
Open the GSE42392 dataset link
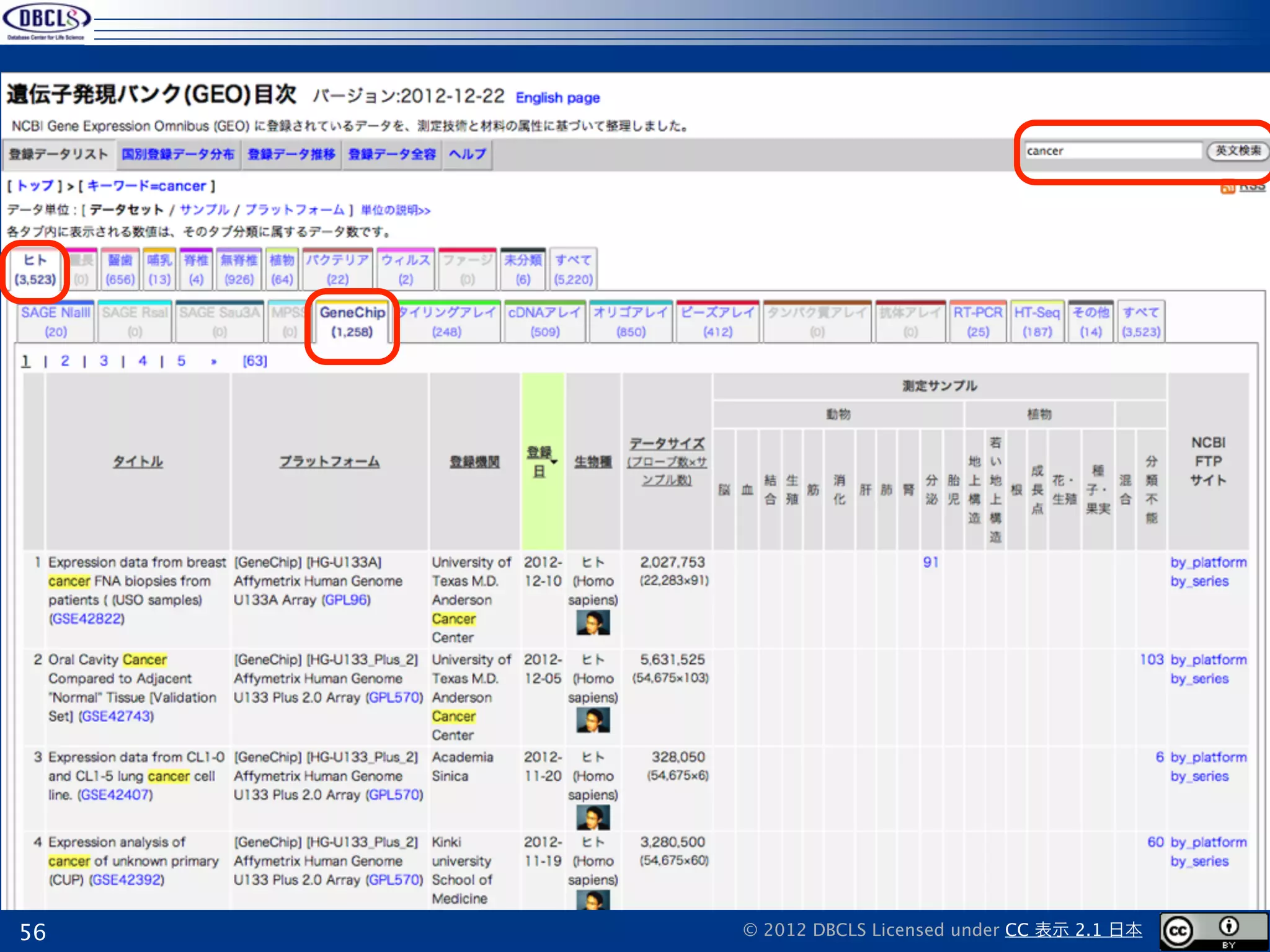(127, 879)
